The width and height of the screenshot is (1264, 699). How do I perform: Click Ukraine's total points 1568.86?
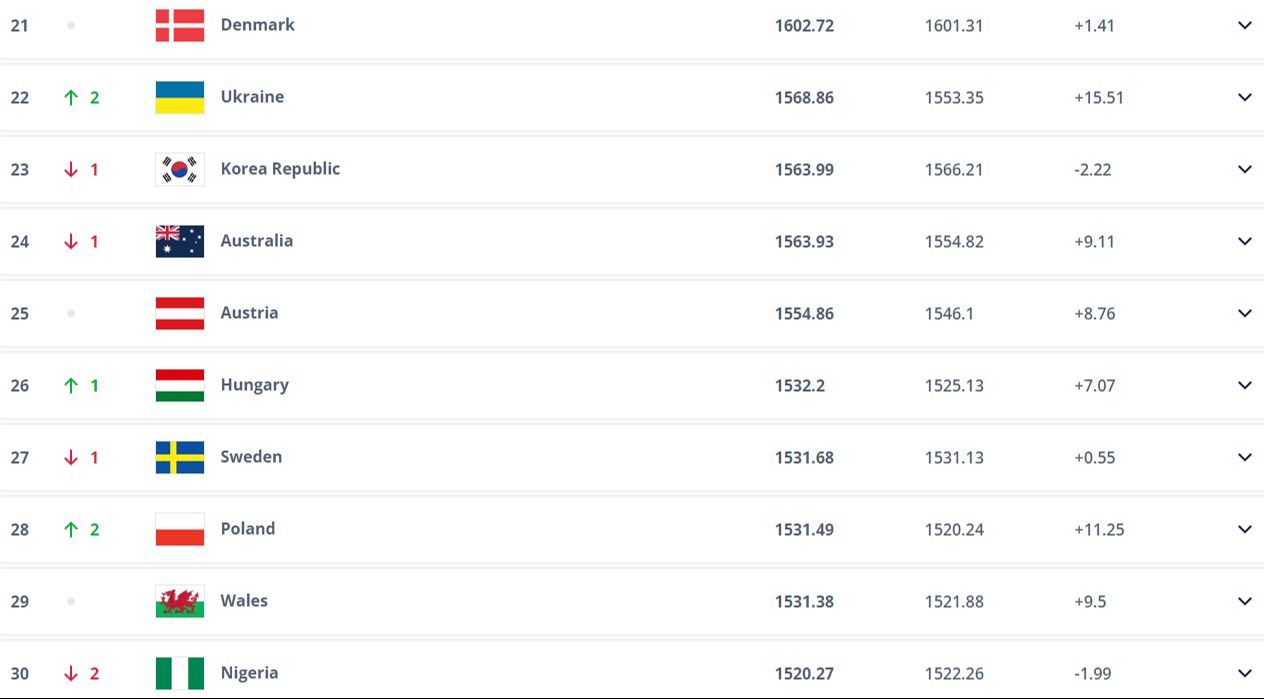click(x=804, y=98)
